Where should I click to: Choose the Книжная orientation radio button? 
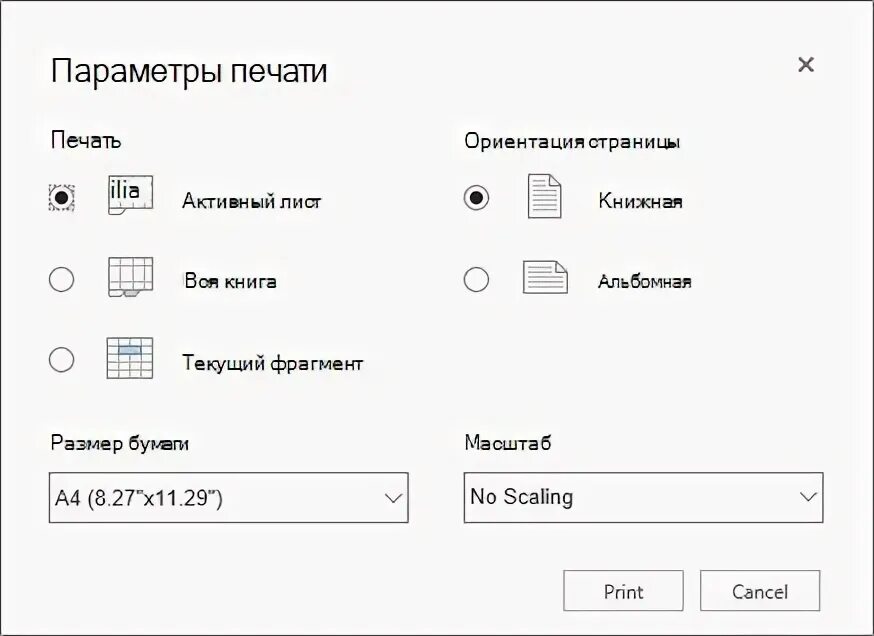pyautogui.click(x=476, y=197)
